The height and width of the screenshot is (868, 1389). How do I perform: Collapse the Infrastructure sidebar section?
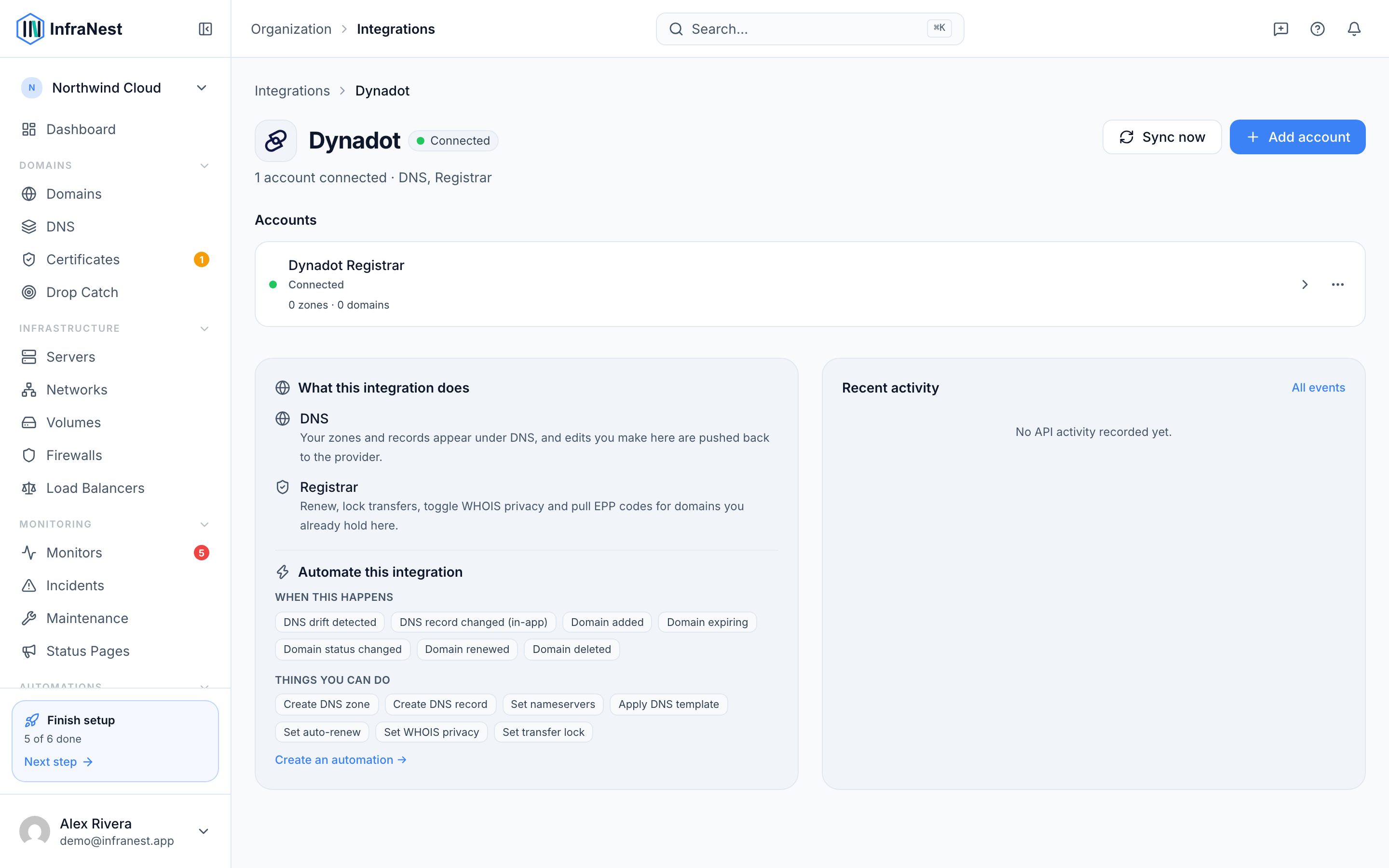tap(204, 328)
